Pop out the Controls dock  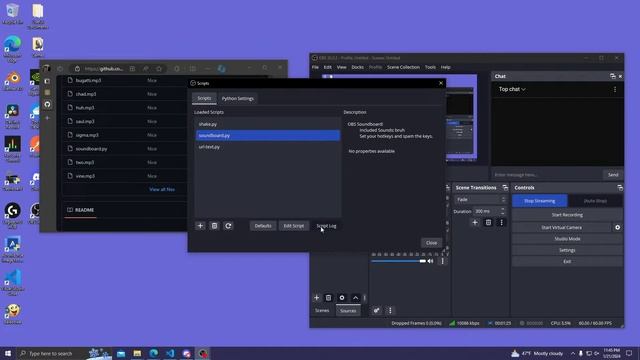coord(620,188)
